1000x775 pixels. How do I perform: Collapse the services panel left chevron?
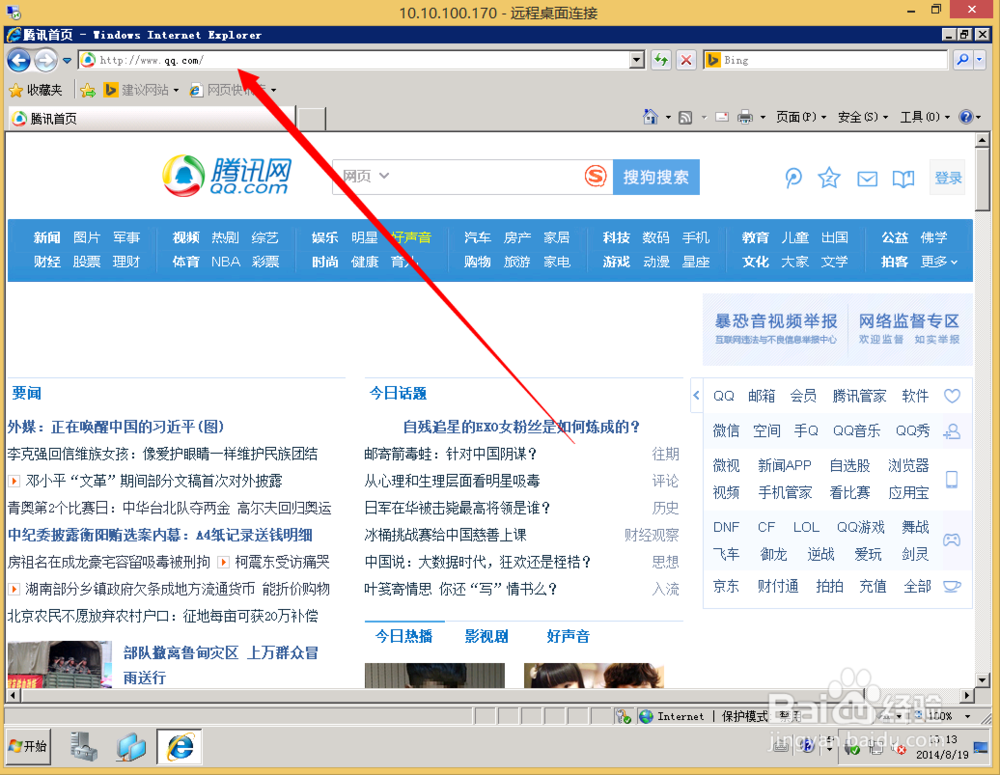click(x=696, y=395)
